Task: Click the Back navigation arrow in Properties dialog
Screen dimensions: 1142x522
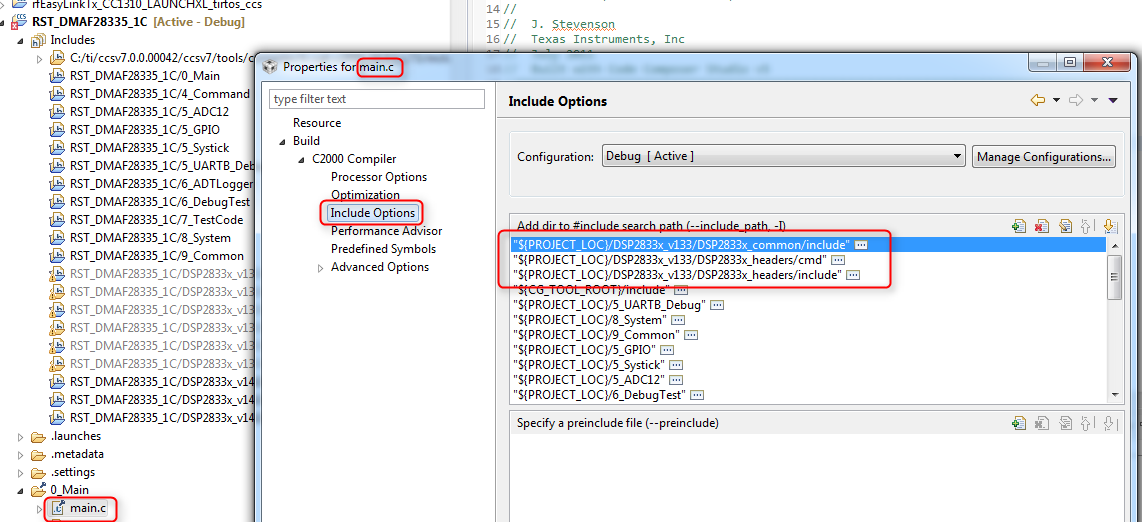Action: [1038, 100]
